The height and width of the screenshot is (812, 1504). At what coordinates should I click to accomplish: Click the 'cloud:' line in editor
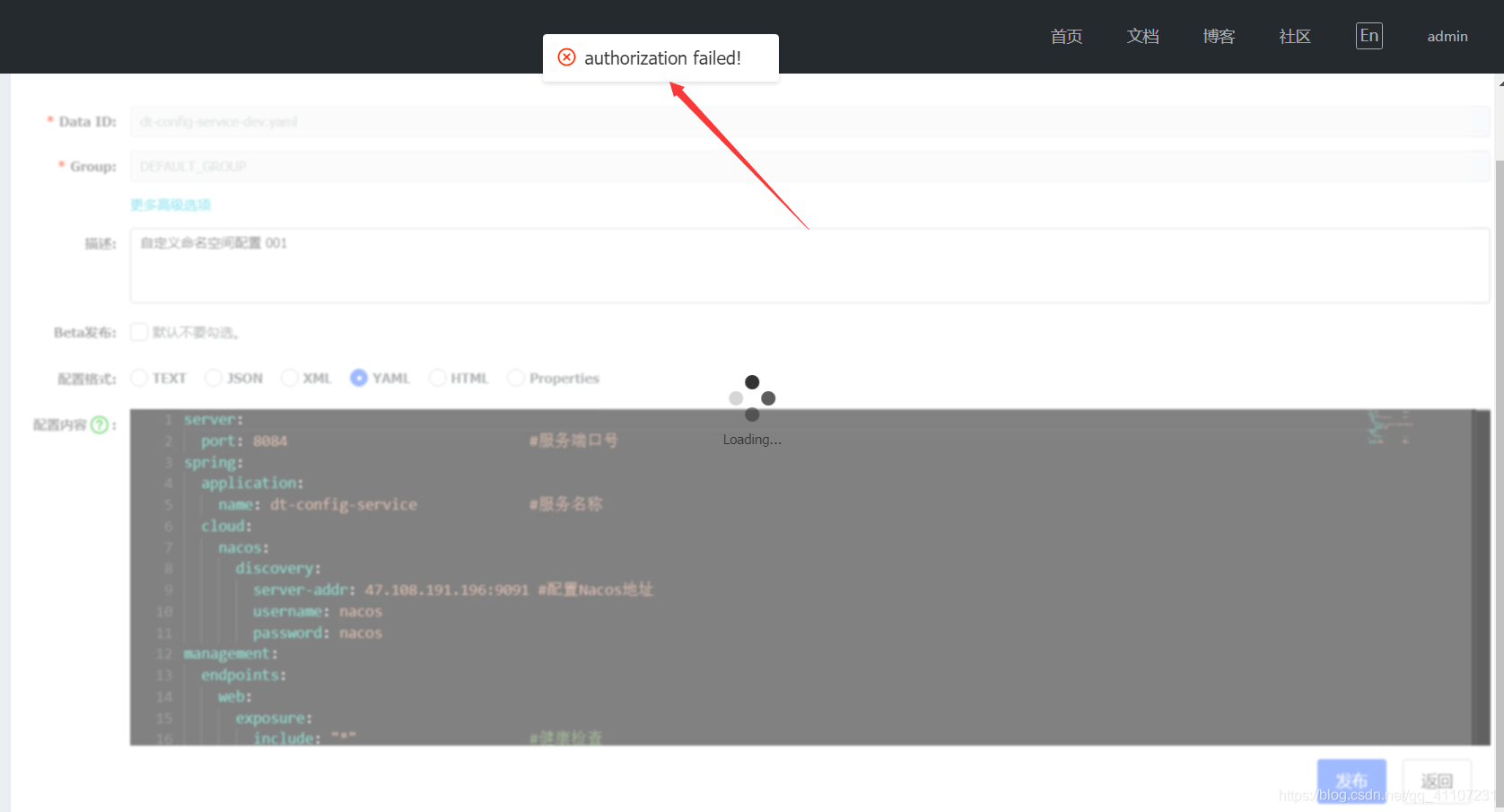coord(226,526)
